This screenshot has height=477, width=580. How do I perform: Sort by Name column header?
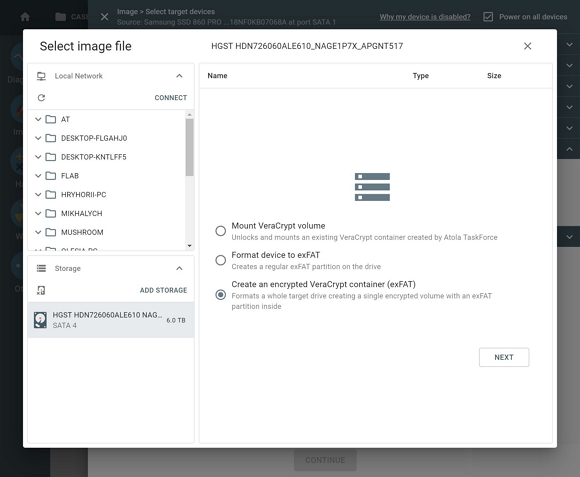pos(217,76)
